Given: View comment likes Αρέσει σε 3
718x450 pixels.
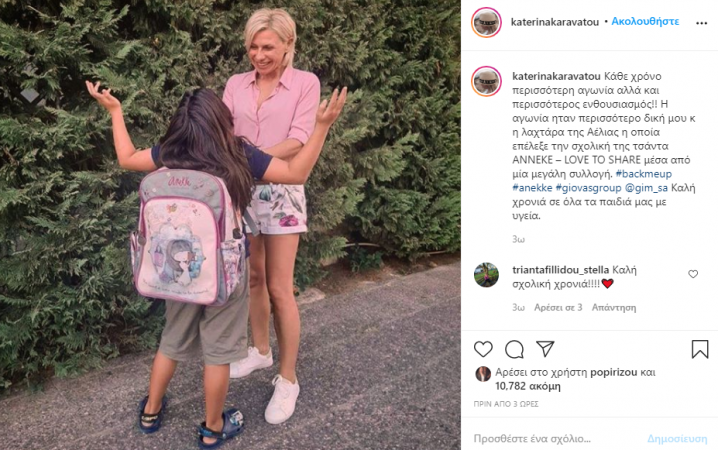Looking at the screenshot, I should pyautogui.click(x=558, y=308).
